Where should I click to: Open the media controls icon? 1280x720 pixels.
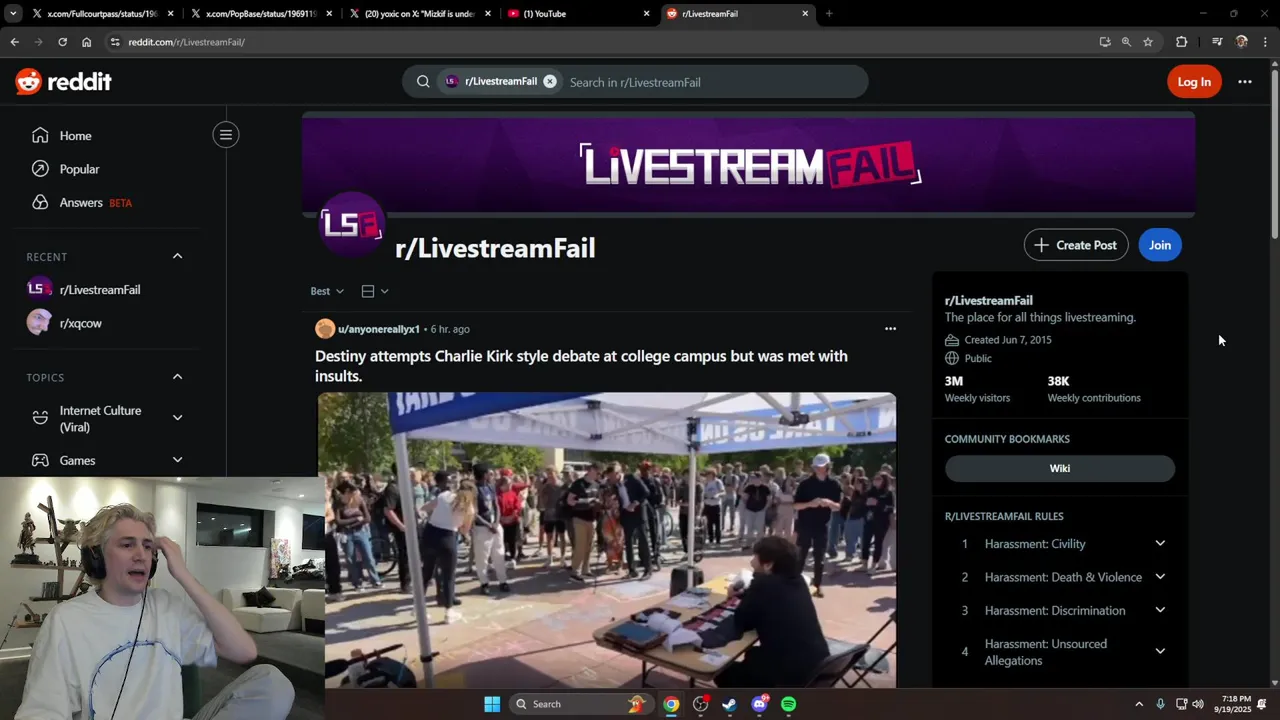1217,42
